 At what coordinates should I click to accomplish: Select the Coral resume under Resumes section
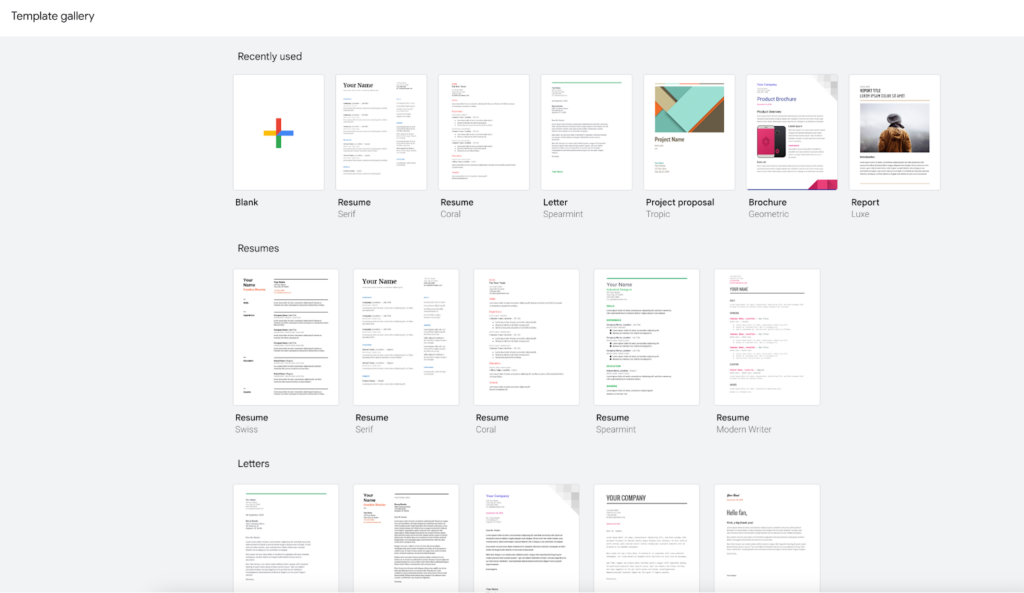coord(526,336)
